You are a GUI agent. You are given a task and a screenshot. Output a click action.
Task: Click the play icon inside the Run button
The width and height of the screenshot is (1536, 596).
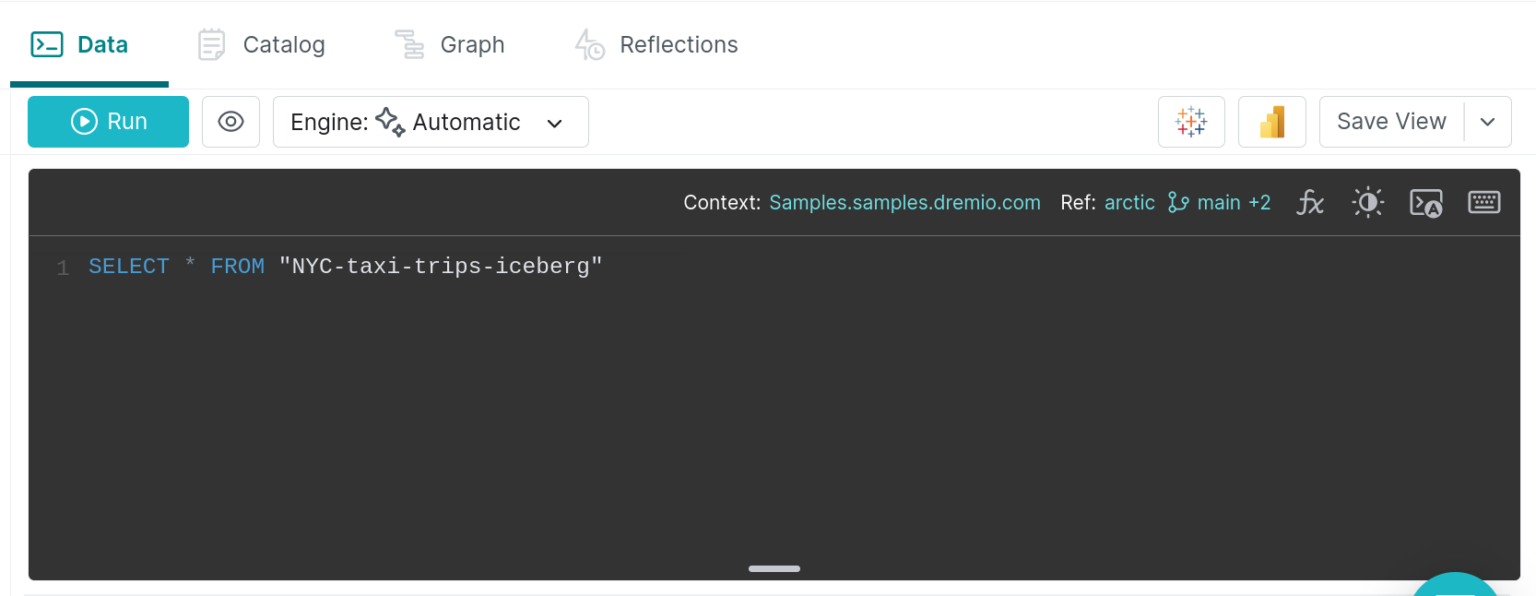point(84,121)
